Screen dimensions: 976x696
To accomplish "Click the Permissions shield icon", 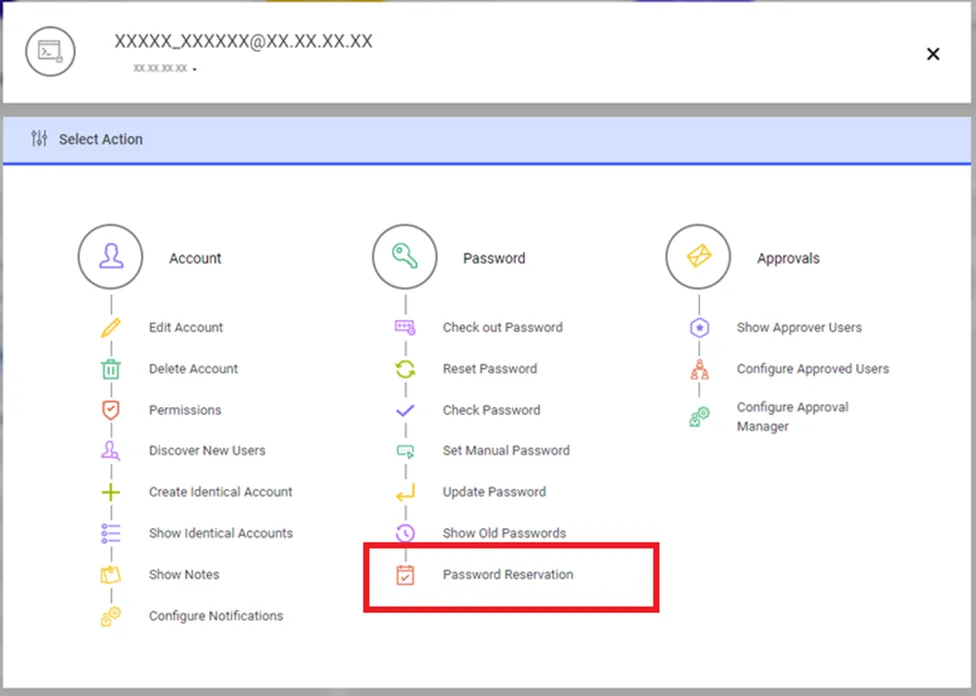I will (x=111, y=410).
